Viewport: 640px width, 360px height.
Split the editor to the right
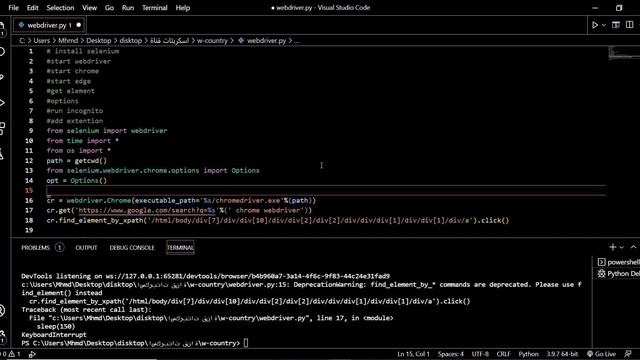630,25
